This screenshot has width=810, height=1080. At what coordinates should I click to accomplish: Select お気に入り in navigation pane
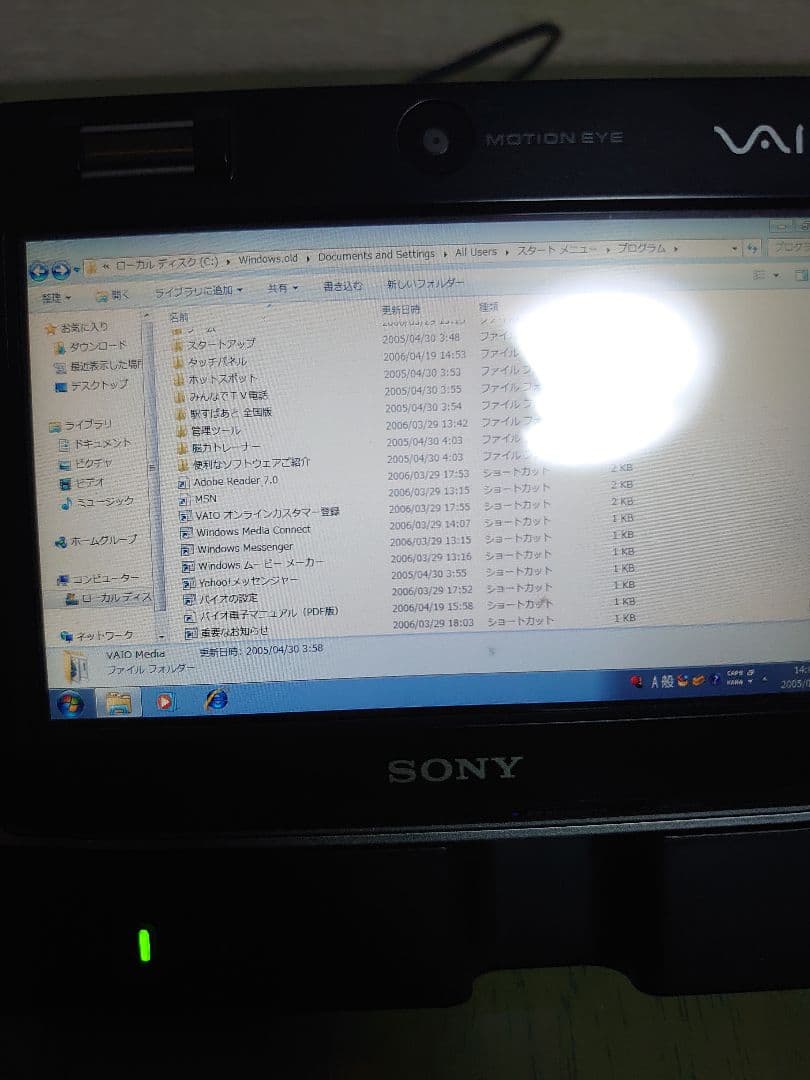[x=77, y=328]
